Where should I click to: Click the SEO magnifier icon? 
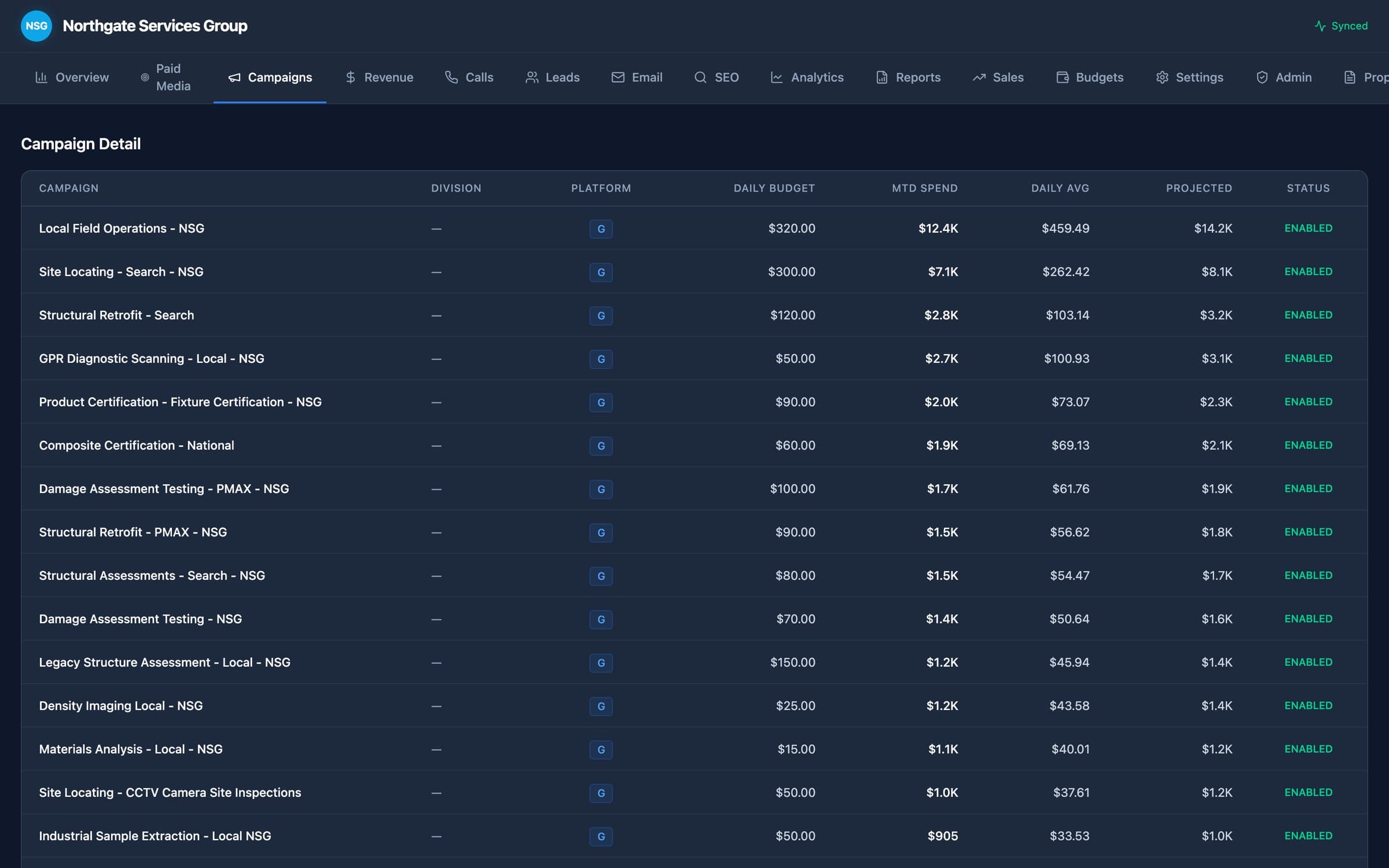pyautogui.click(x=700, y=77)
